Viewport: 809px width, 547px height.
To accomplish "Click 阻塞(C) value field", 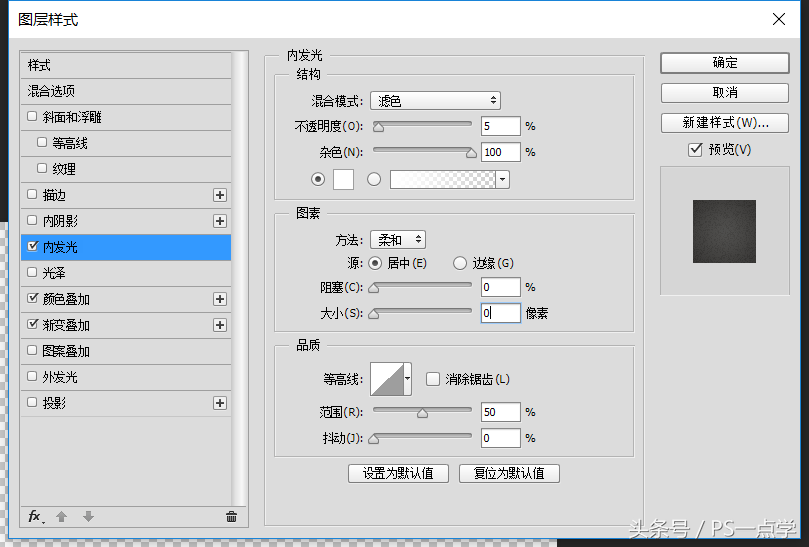I will click(500, 287).
